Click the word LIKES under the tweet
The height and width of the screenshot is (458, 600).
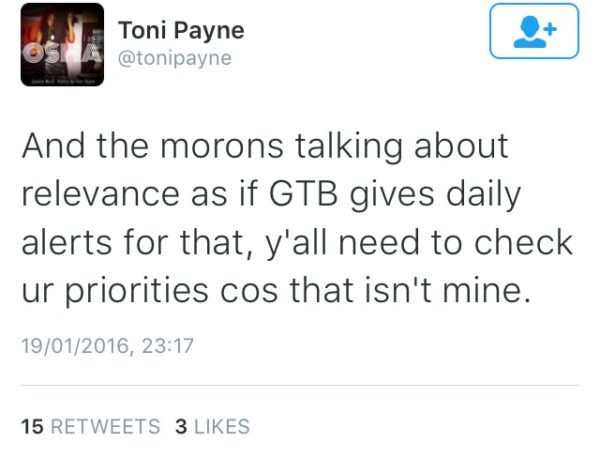pos(222,426)
